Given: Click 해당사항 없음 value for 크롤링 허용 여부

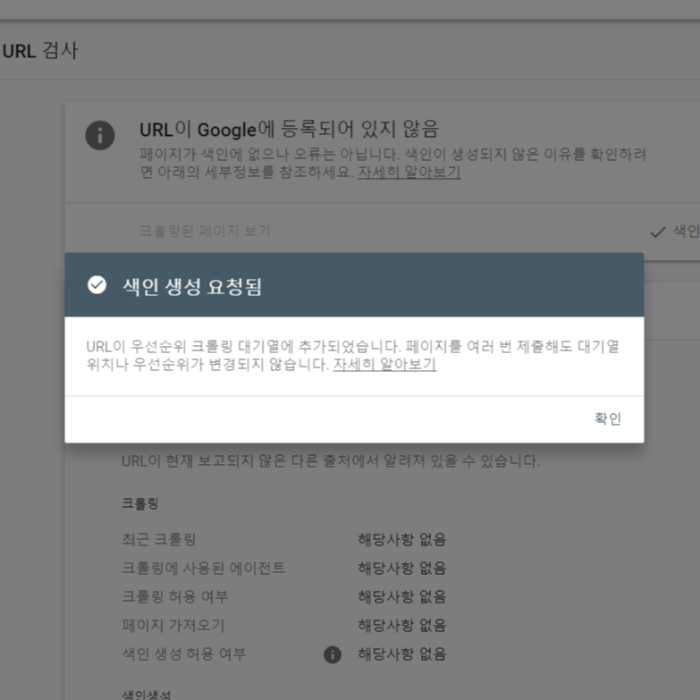Looking at the screenshot, I should click(x=402, y=596).
